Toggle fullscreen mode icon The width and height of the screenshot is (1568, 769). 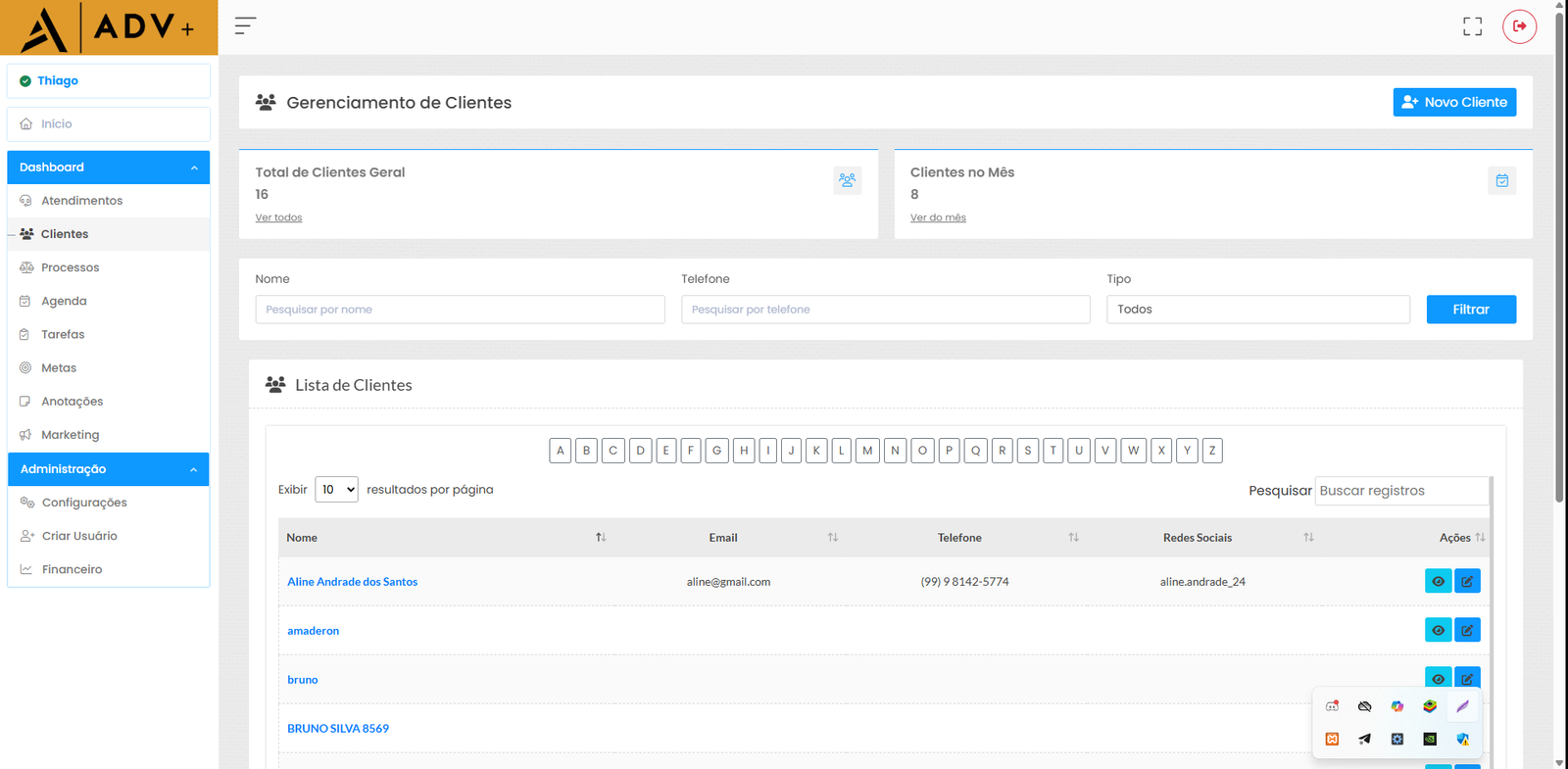1472,26
